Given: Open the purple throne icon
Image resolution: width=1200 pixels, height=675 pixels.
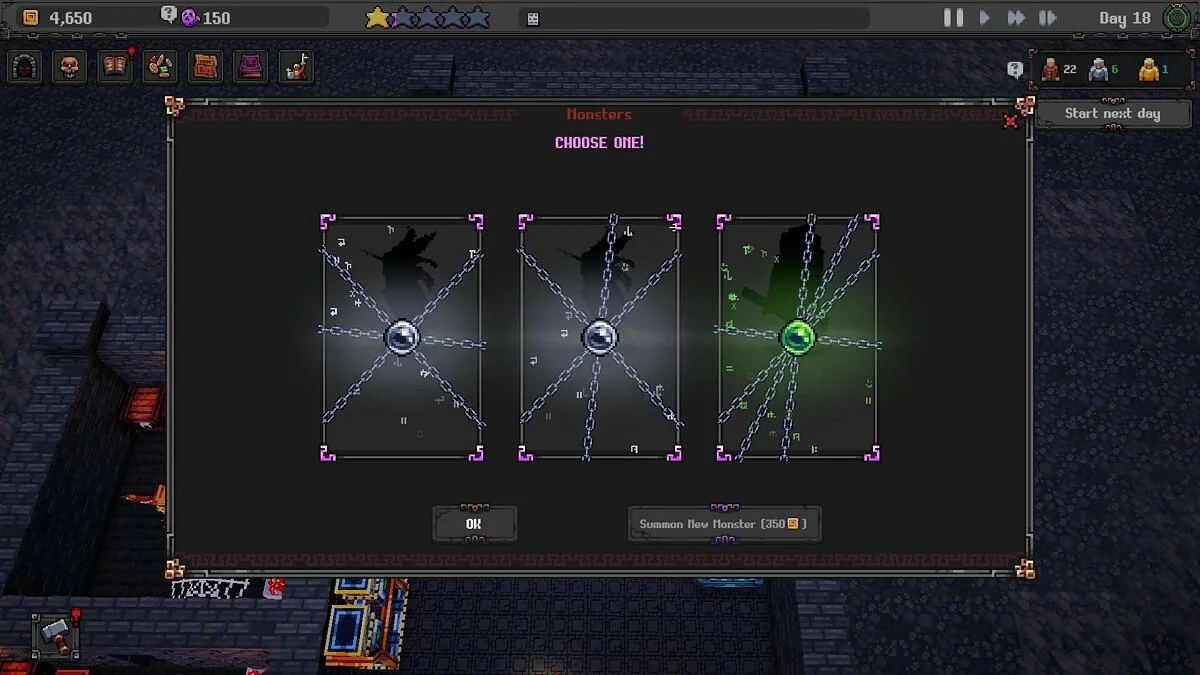Looking at the screenshot, I should coord(251,67).
